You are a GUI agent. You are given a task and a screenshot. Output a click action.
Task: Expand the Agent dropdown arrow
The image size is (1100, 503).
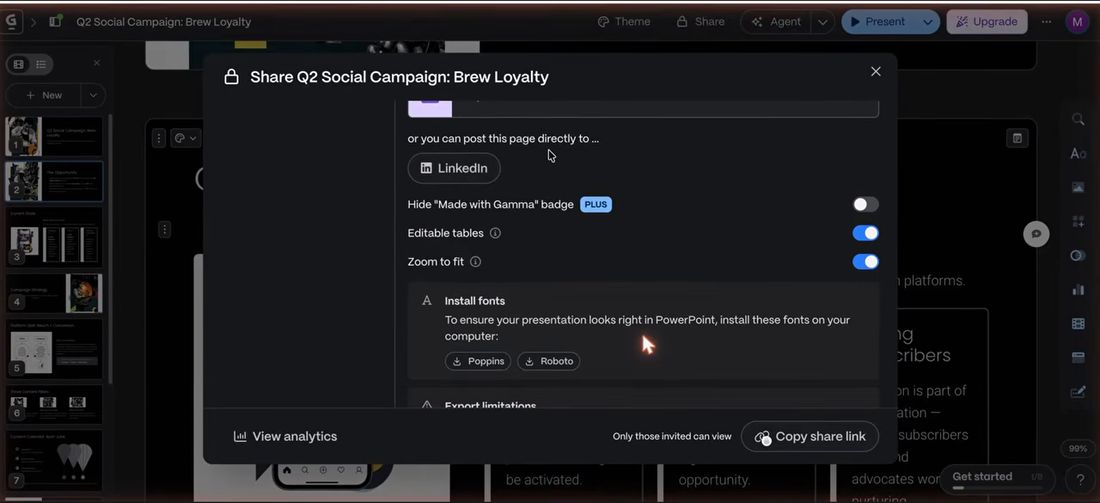pyautogui.click(x=823, y=22)
